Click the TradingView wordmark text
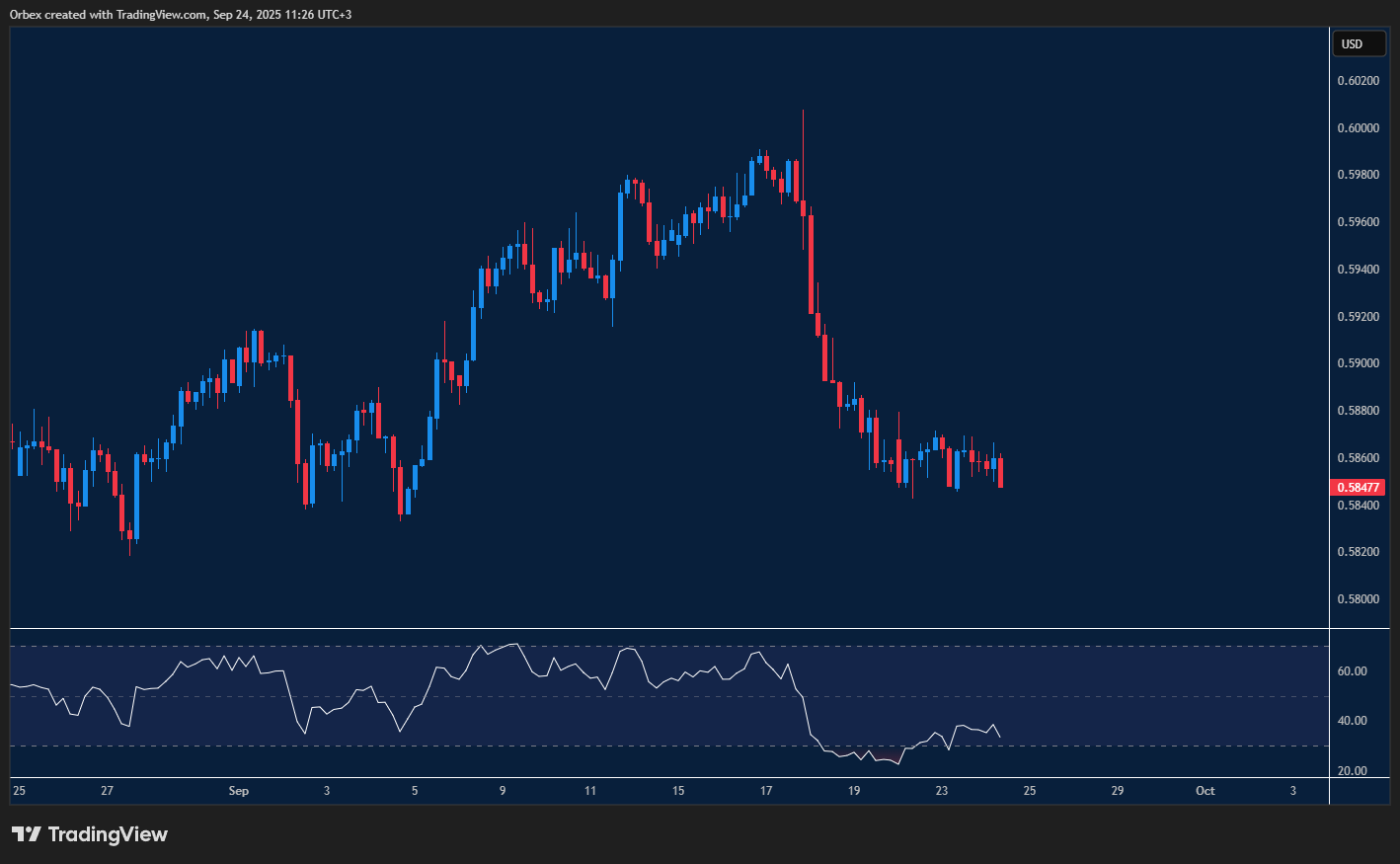Viewport: 1400px width, 864px height. point(108,834)
